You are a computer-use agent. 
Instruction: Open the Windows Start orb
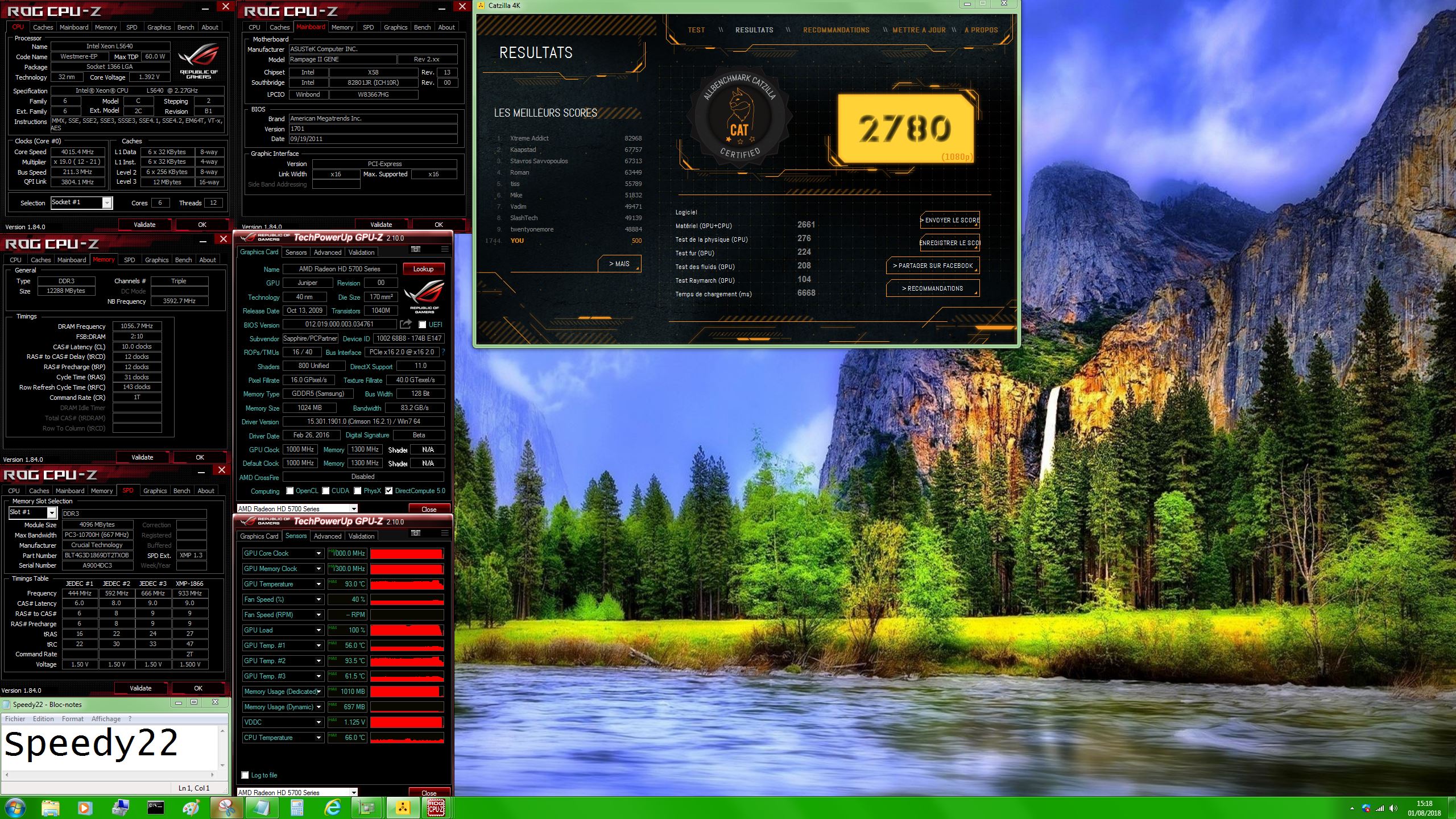[x=14, y=808]
